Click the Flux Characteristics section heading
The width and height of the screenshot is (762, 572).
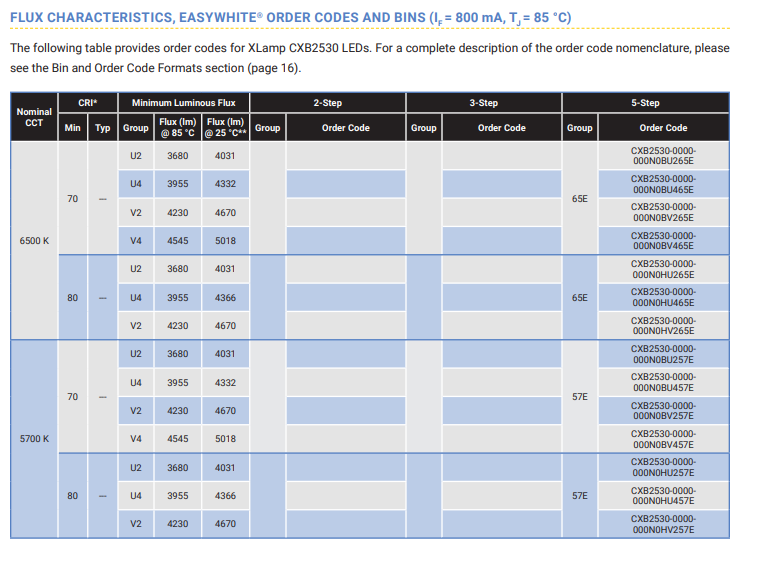click(x=291, y=18)
